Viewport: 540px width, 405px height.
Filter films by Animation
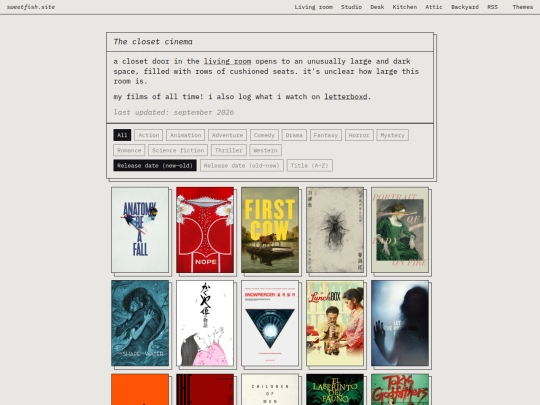tap(186, 135)
